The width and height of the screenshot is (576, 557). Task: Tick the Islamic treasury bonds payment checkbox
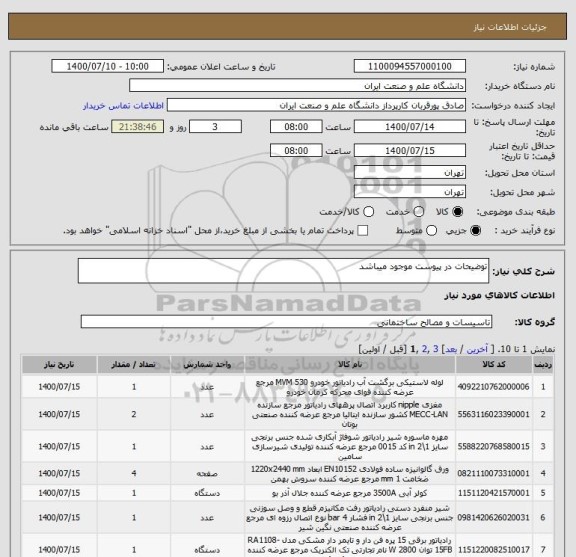tap(363, 231)
